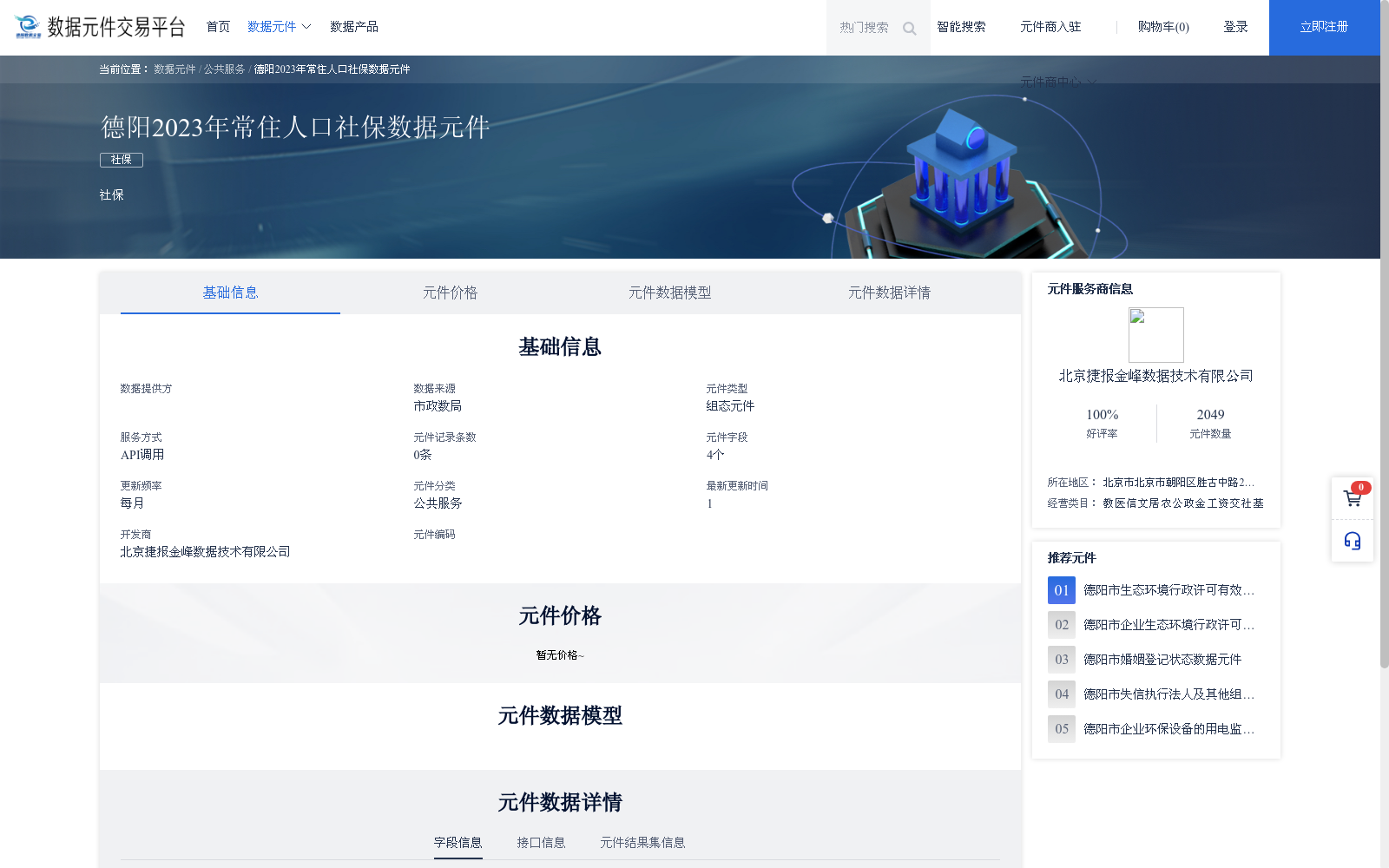Screen dimensions: 1389x868
Task: Open the floating shopping cart icon
Action: [1353, 498]
